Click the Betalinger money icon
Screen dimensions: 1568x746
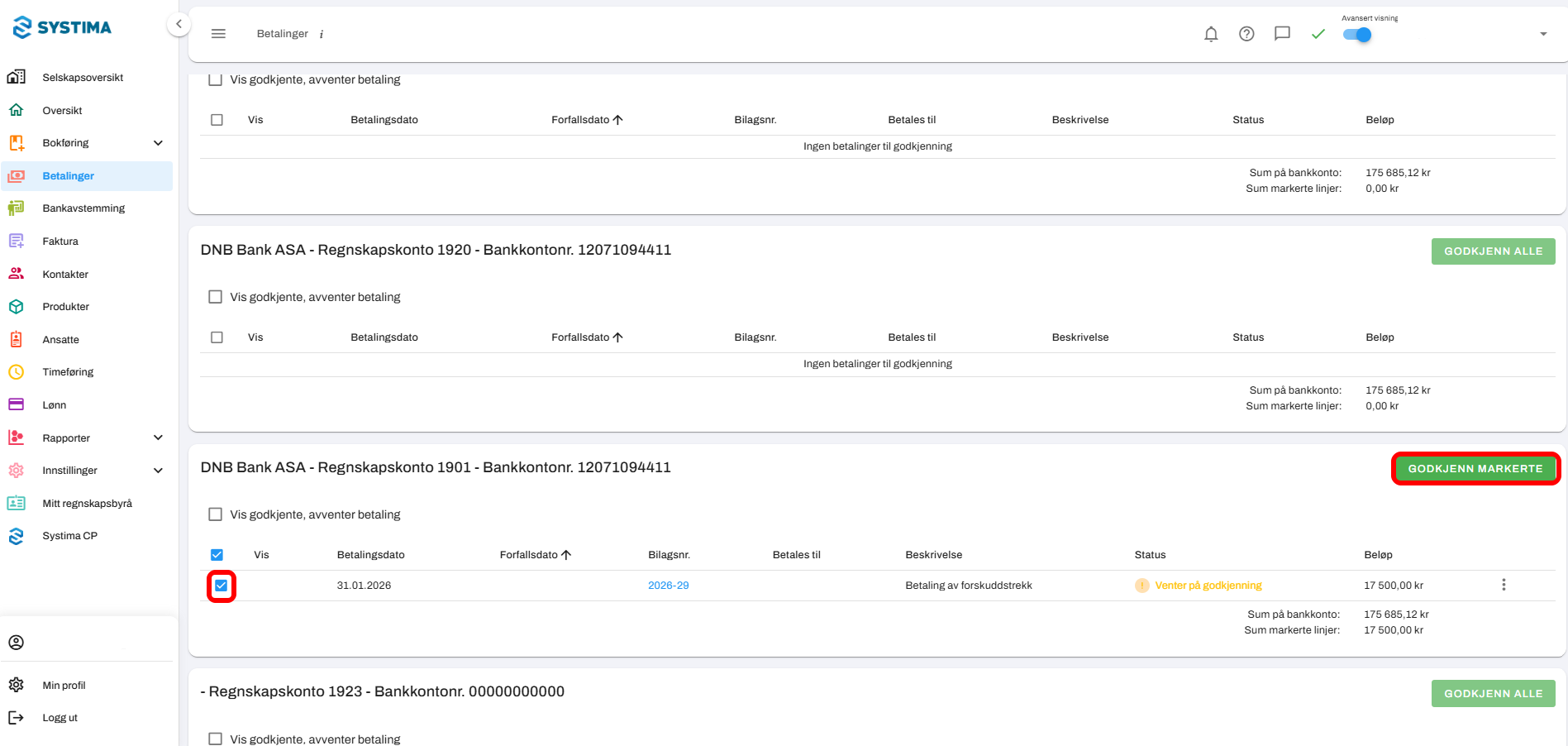pos(16,175)
